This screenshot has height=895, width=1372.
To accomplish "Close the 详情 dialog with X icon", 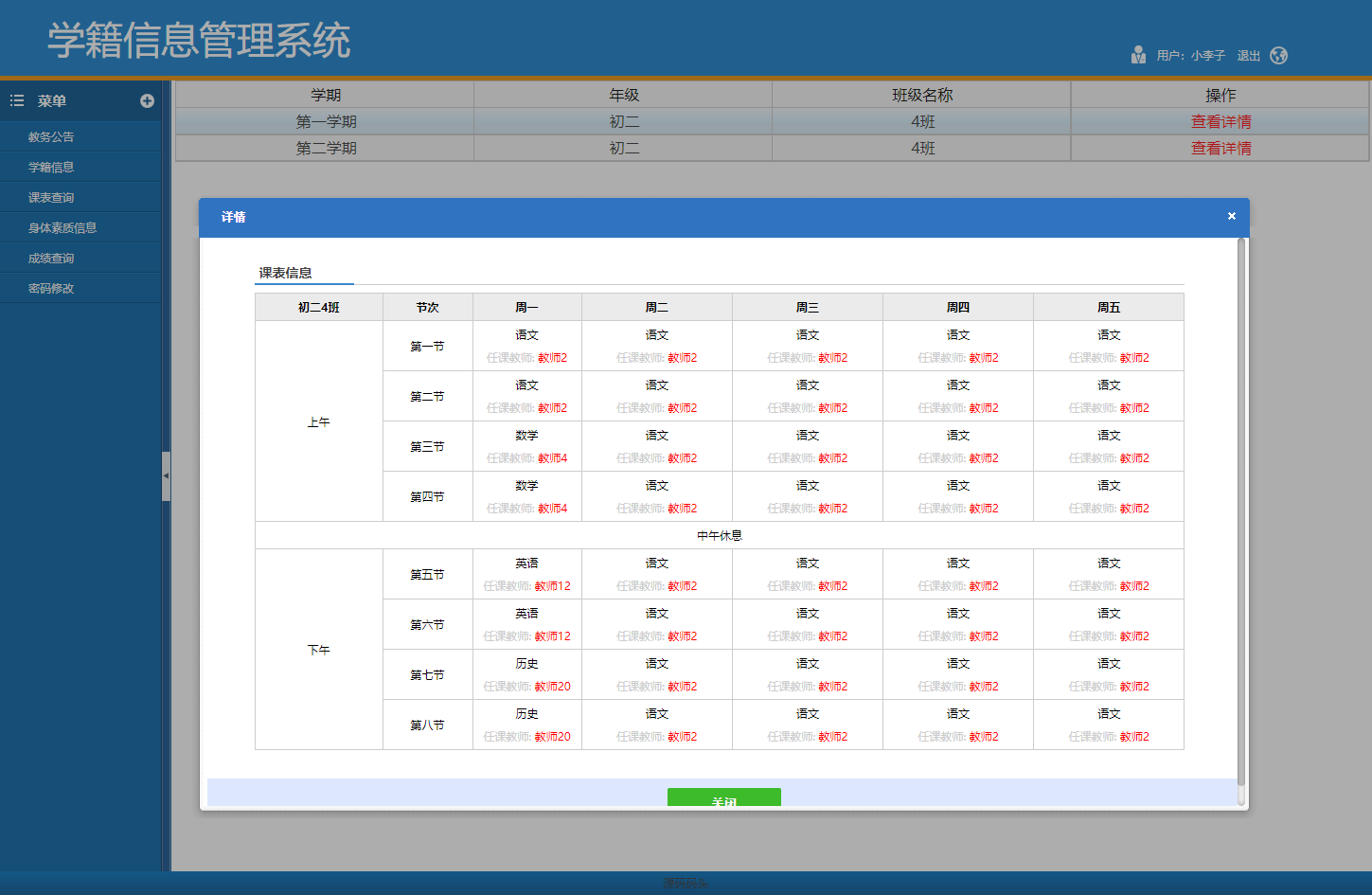I will coord(1231,216).
